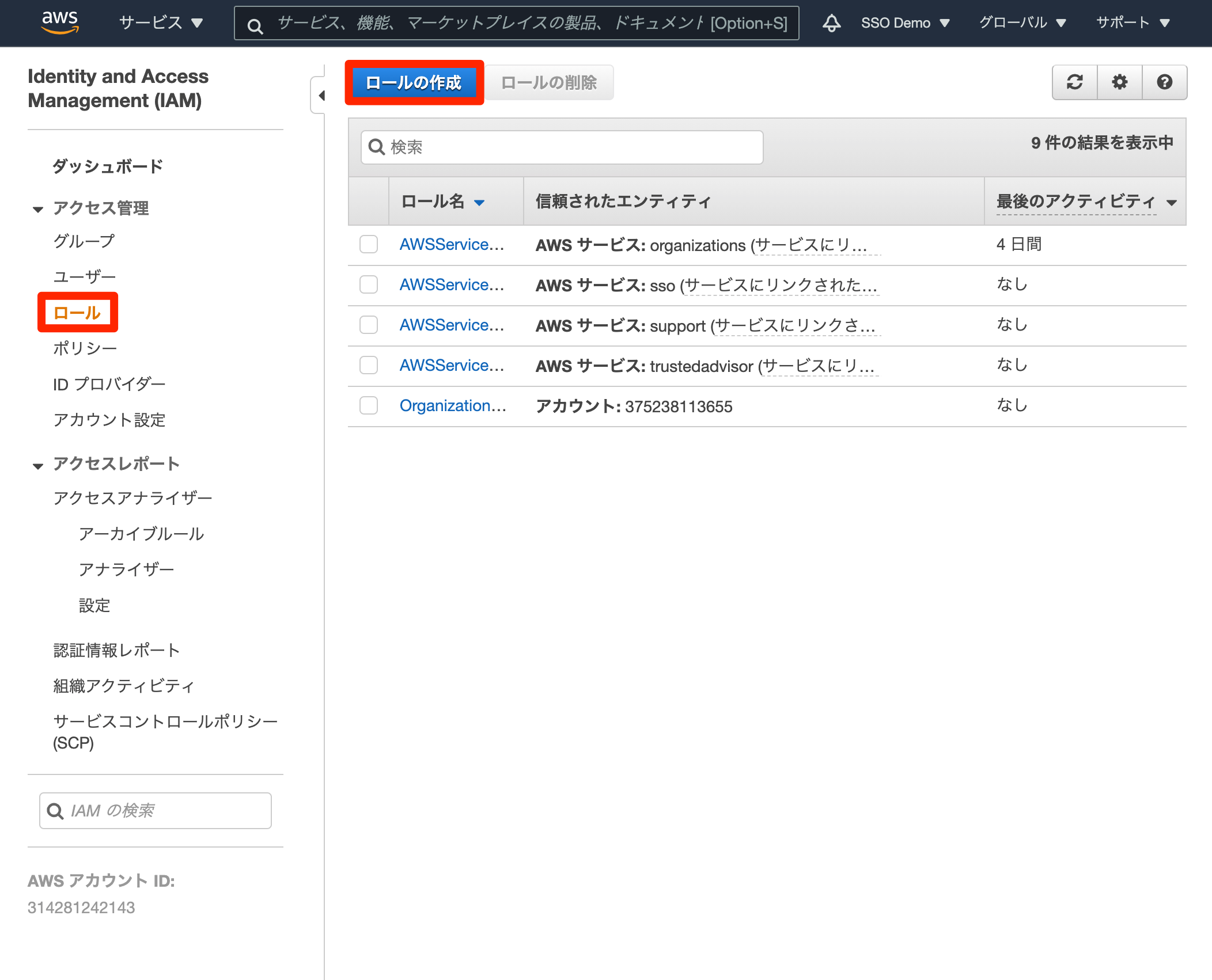Open the settings gear icon button

click(x=1119, y=82)
